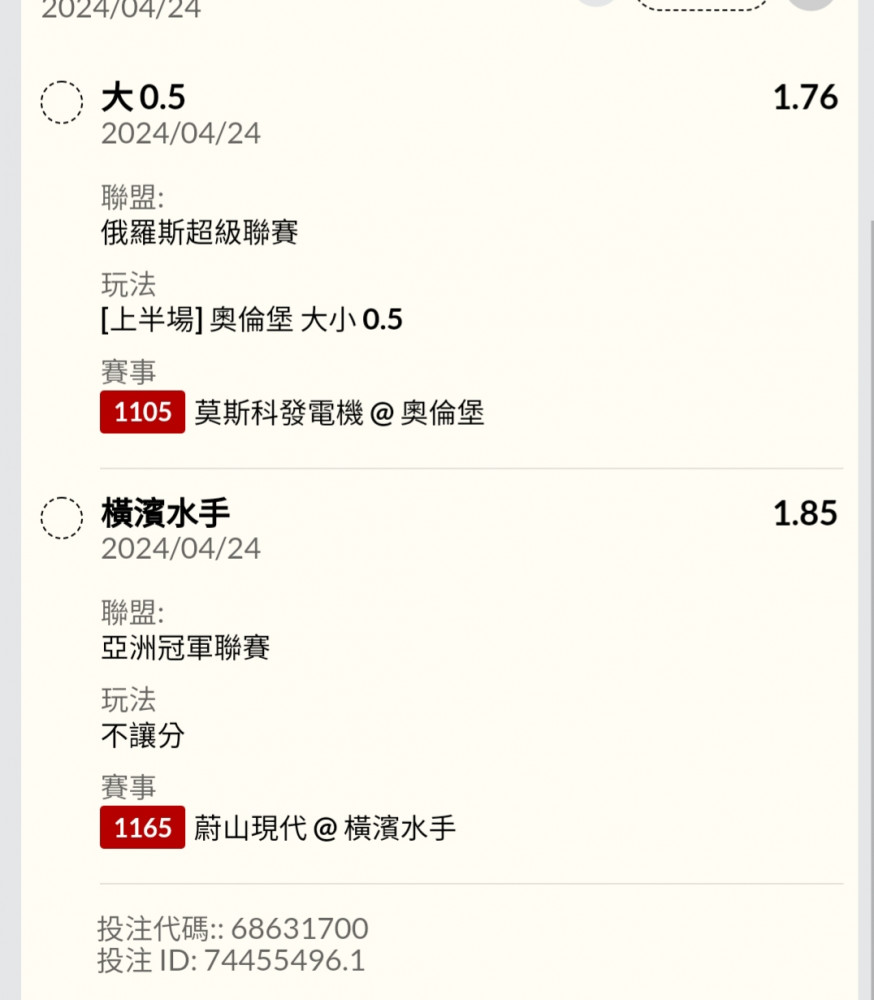Screen dimensions: 874x1000
Task: Select the 橫濱水手 bet title
Action: (x=165, y=514)
